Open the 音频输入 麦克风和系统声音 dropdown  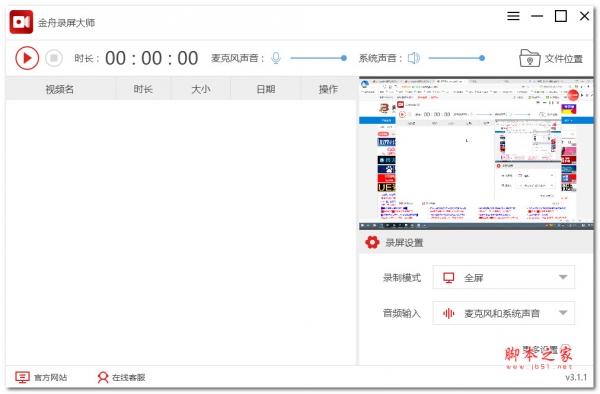click(x=504, y=313)
